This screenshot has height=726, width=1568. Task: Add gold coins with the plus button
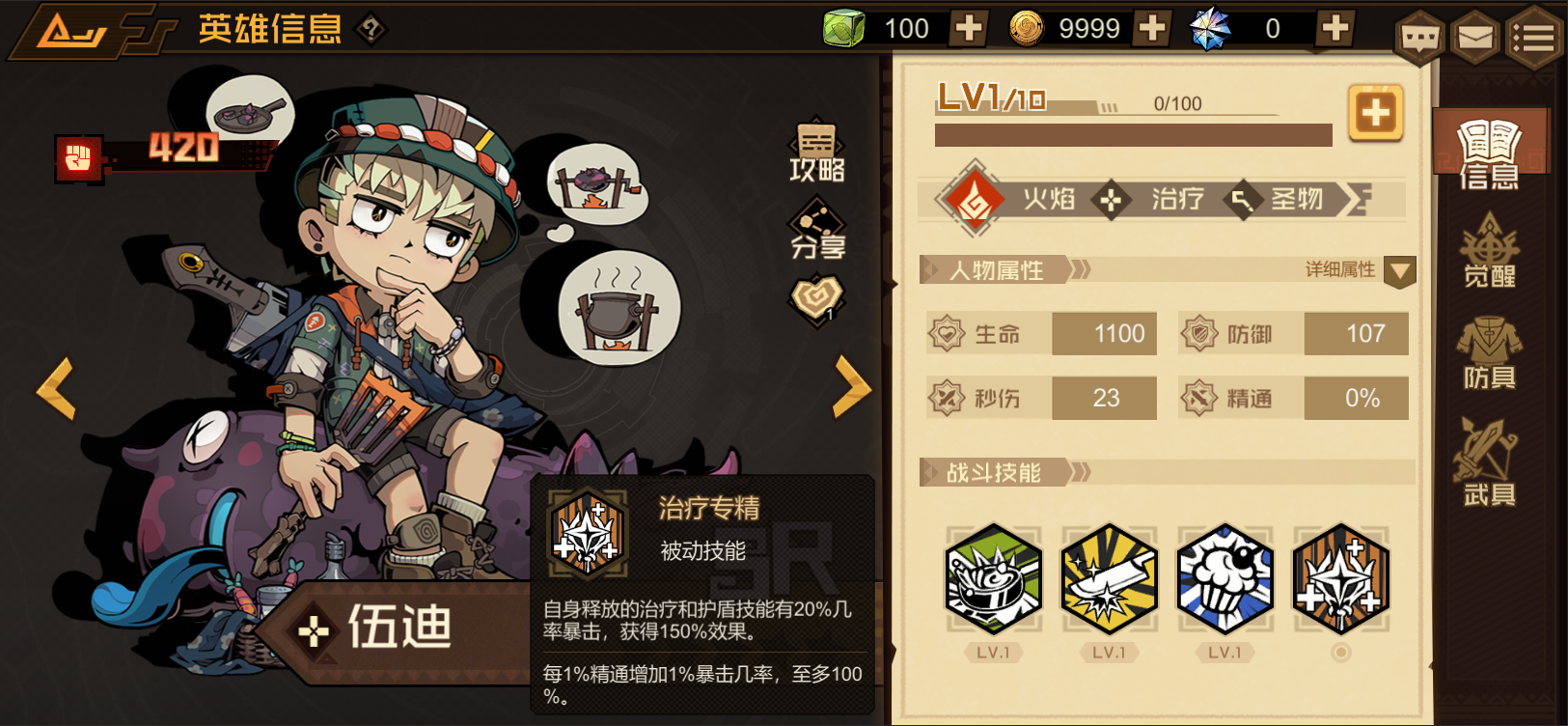coord(1152,28)
